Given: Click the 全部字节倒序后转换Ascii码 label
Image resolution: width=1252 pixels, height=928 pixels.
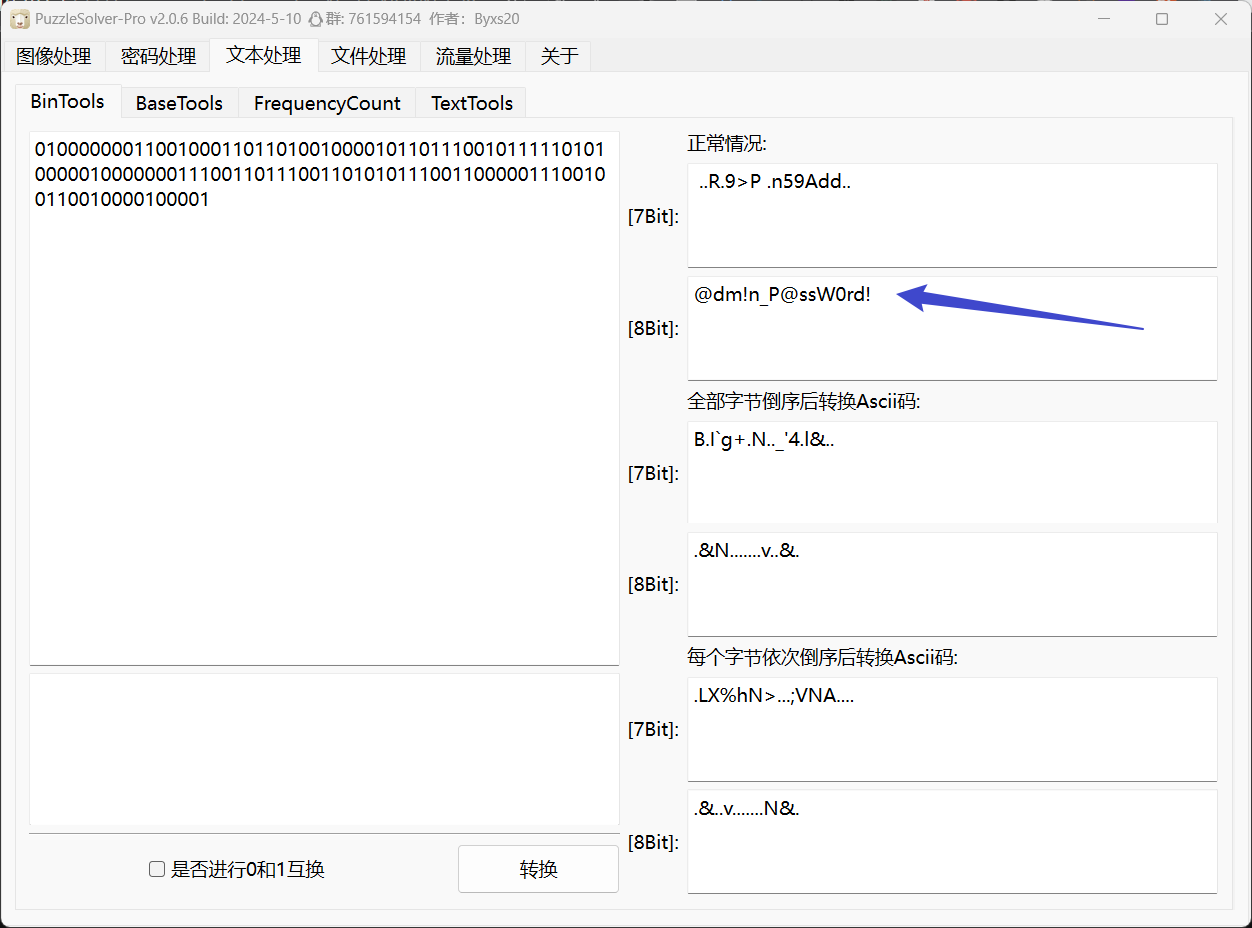Looking at the screenshot, I should click(x=804, y=401).
